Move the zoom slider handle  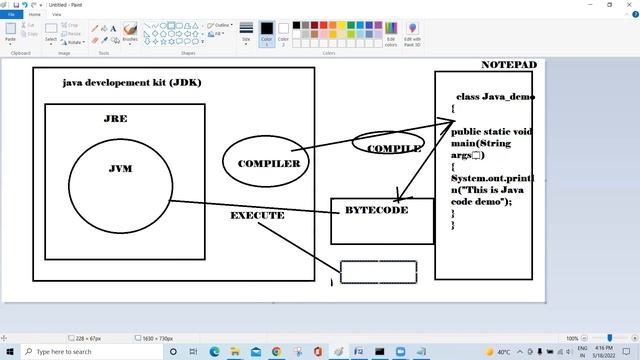tap(610, 338)
